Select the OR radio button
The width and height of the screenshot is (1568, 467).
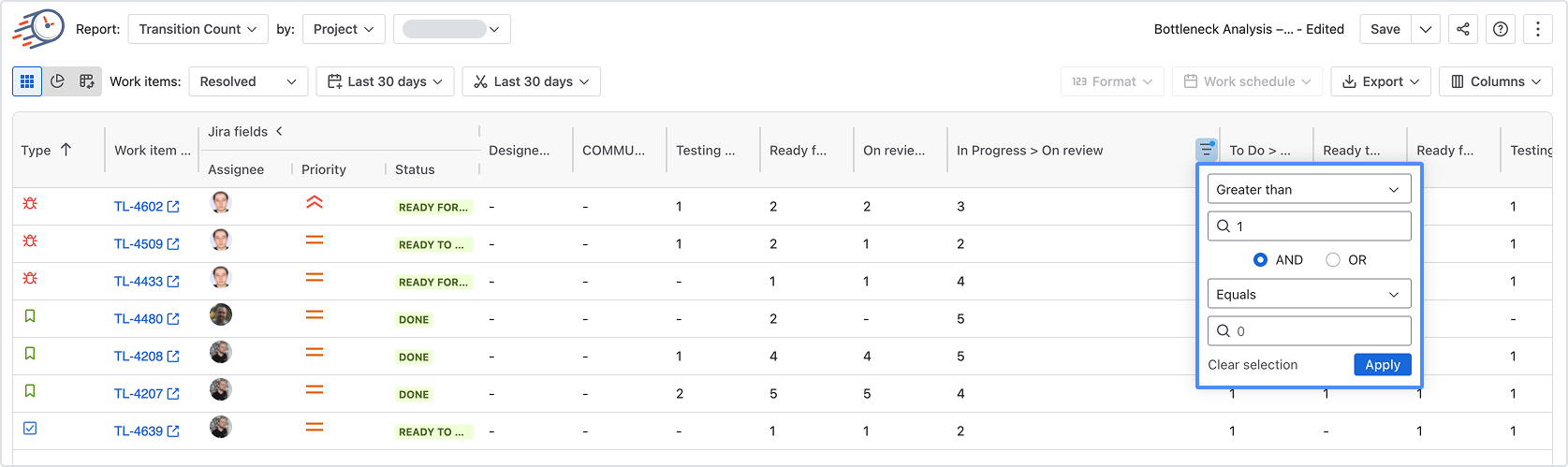click(1333, 260)
